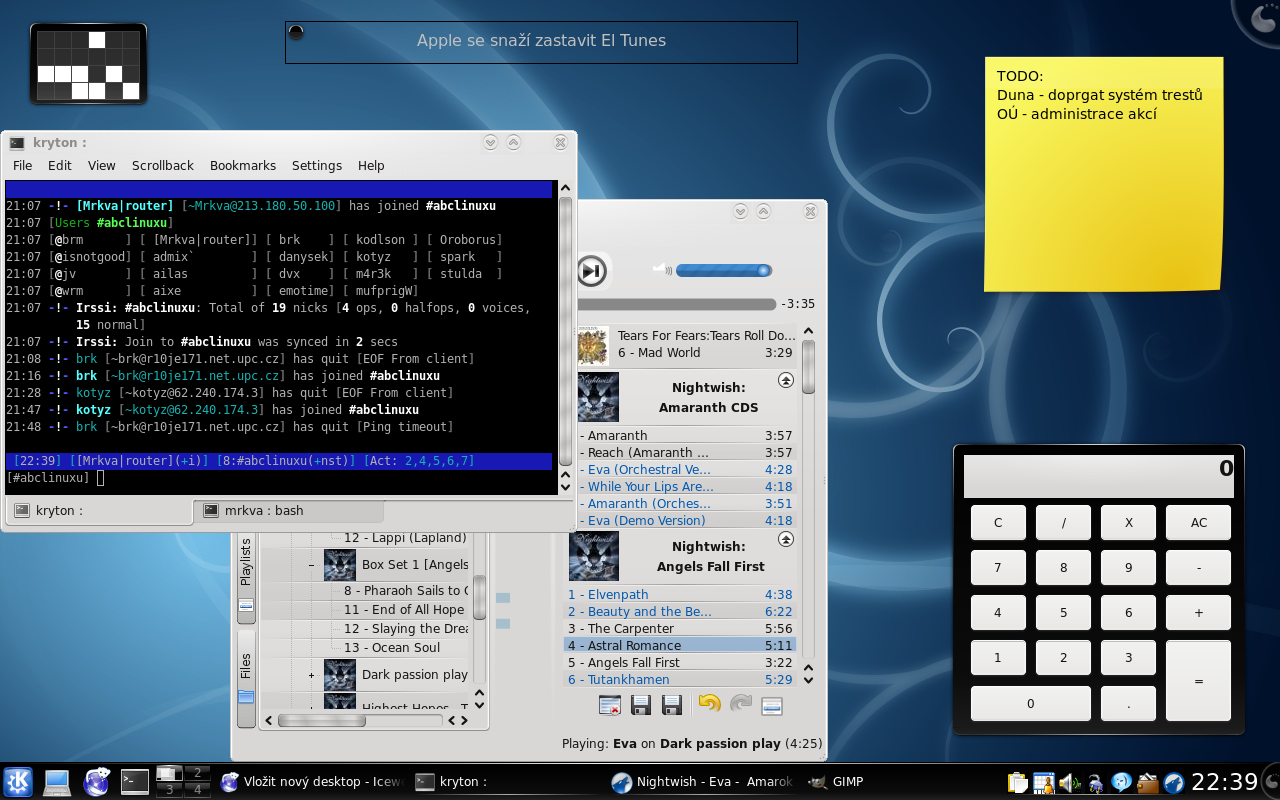Click the Amarok wolf tray icon
The height and width of the screenshot is (800, 1280).
(1174, 782)
